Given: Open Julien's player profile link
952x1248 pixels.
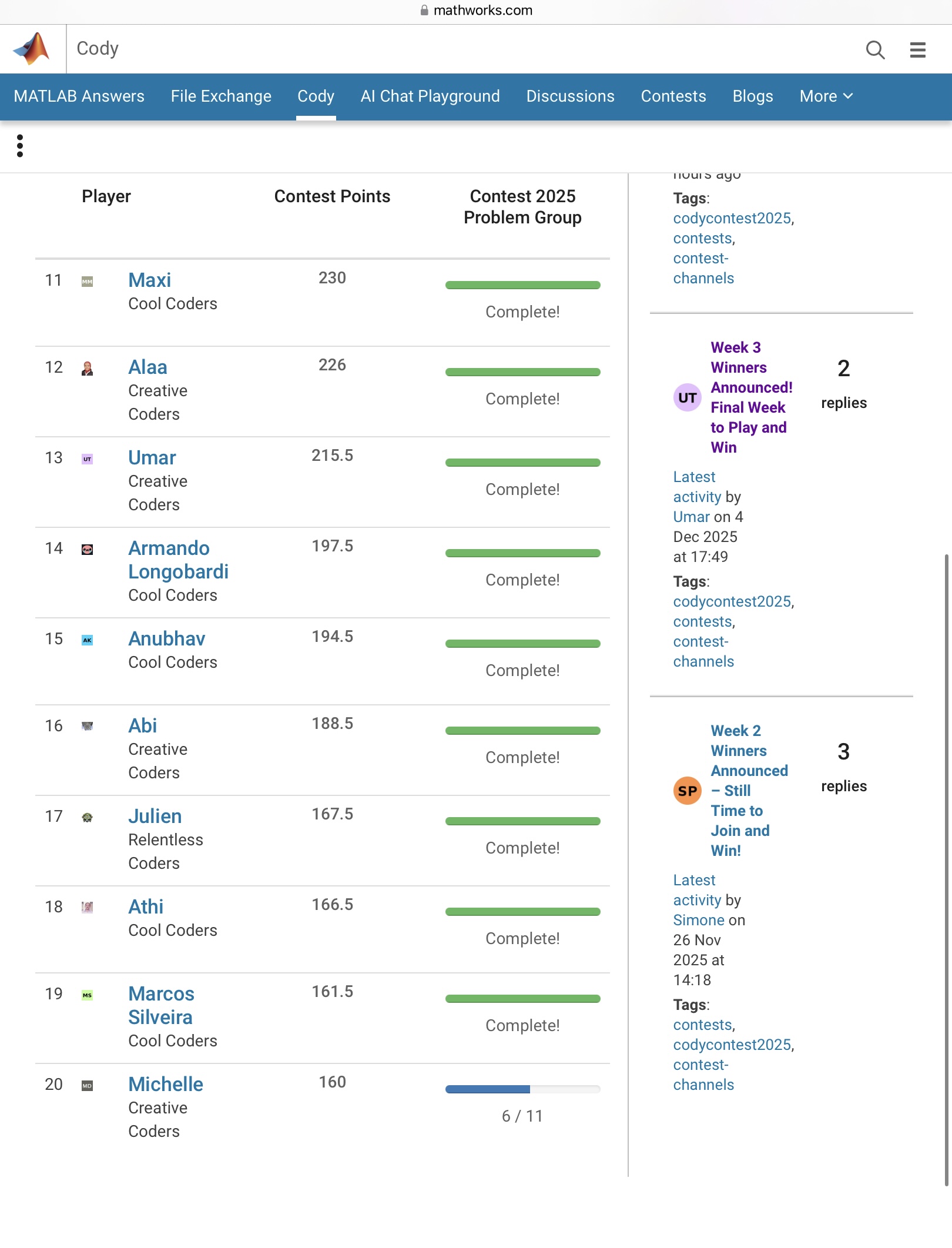Looking at the screenshot, I should click(155, 817).
